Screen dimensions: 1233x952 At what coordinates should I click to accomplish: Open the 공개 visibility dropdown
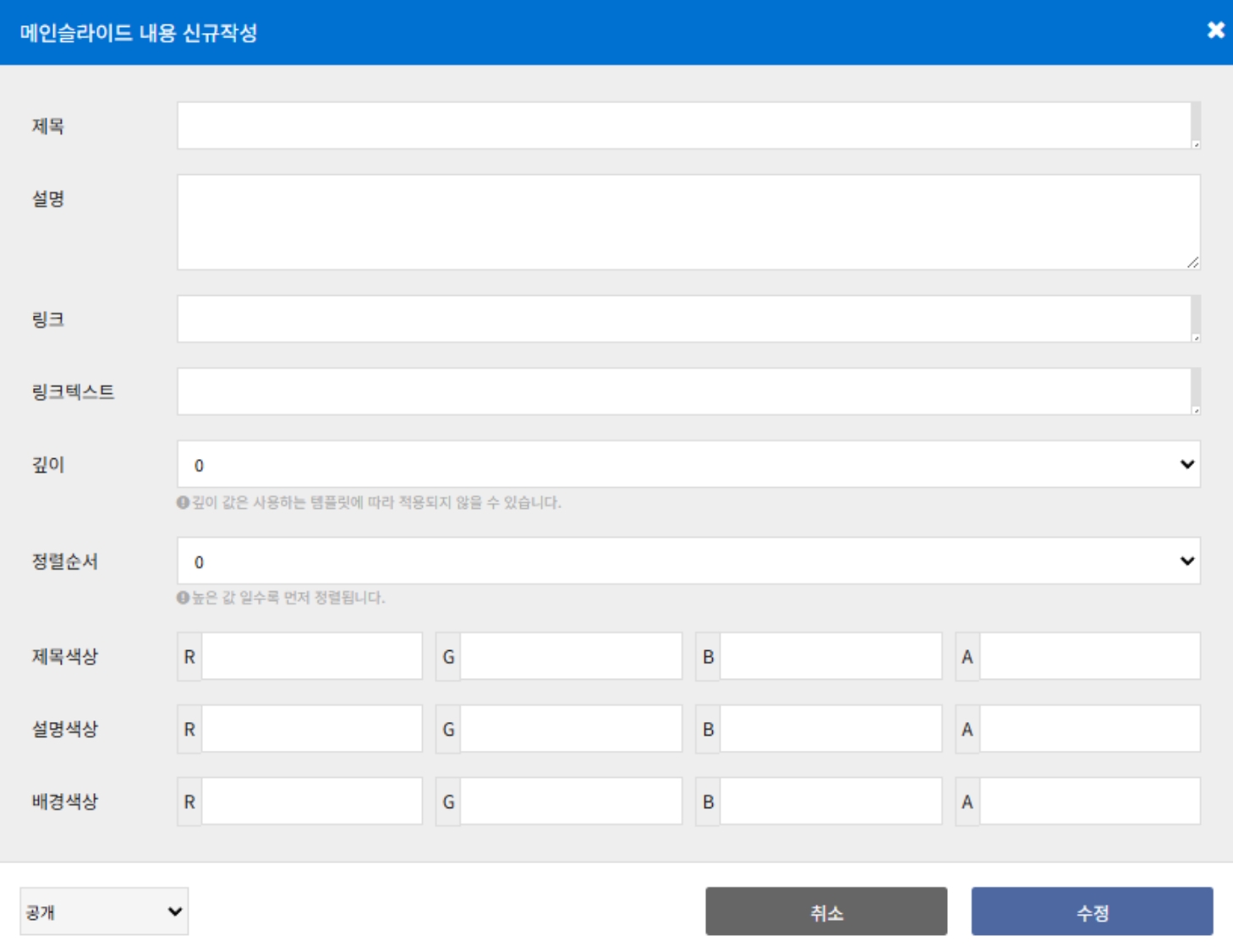coord(104,911)
